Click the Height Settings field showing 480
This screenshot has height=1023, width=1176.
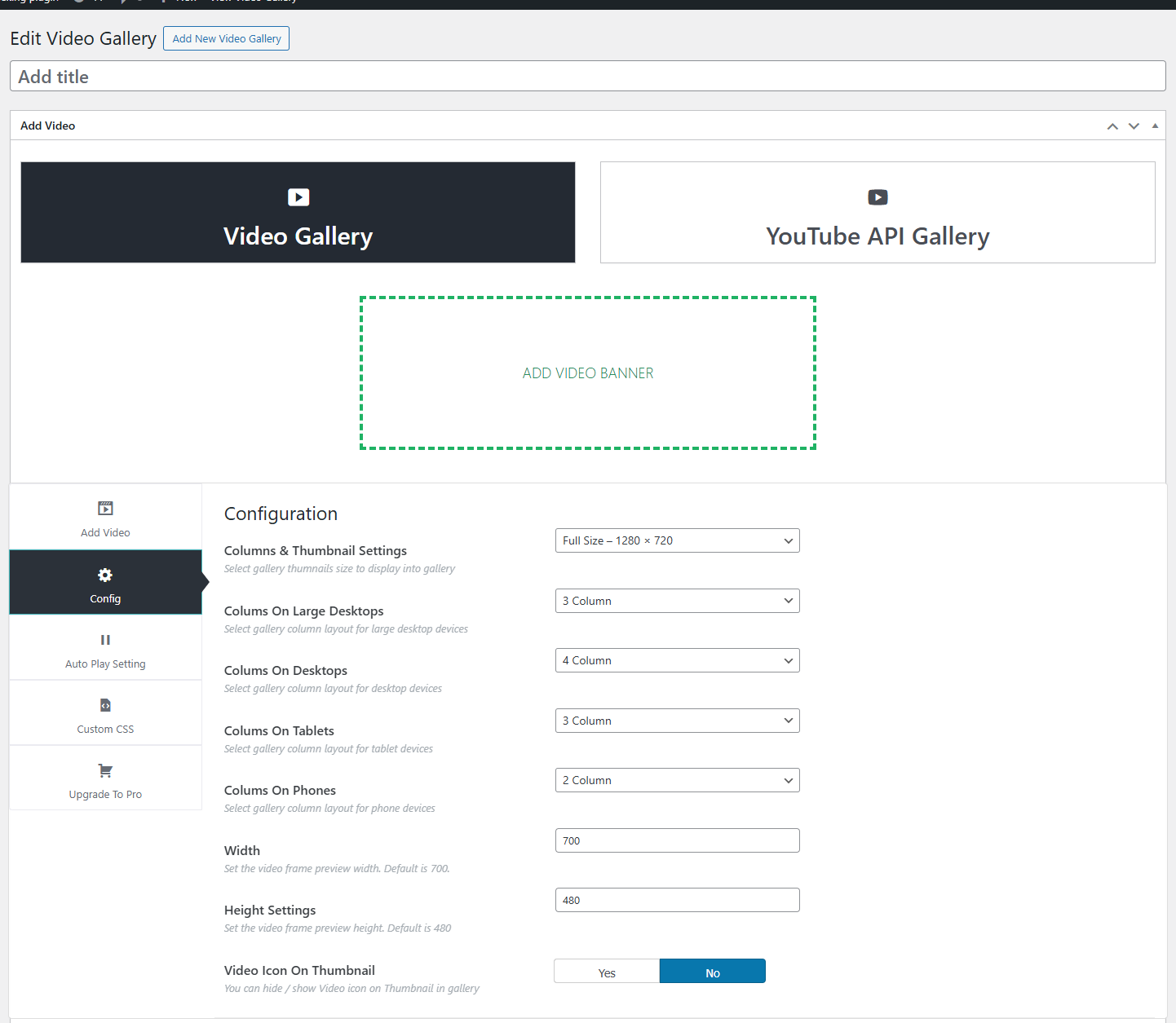[x=678, y=900]
